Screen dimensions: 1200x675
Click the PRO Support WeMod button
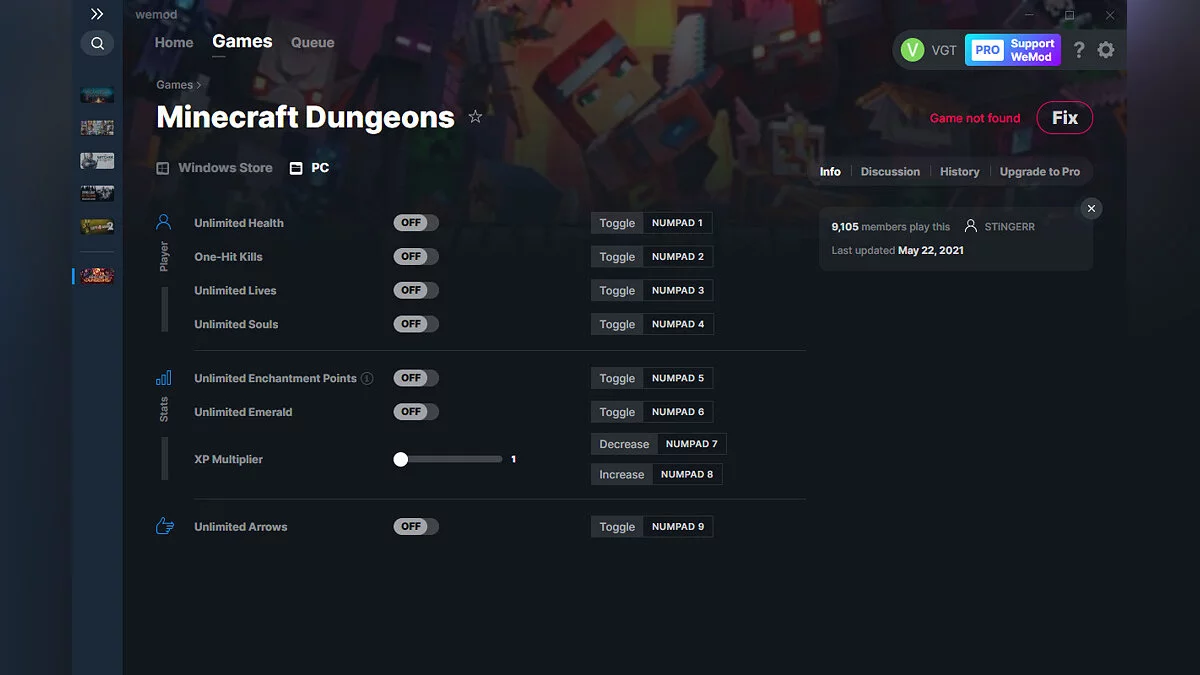tap(1013, 50)
